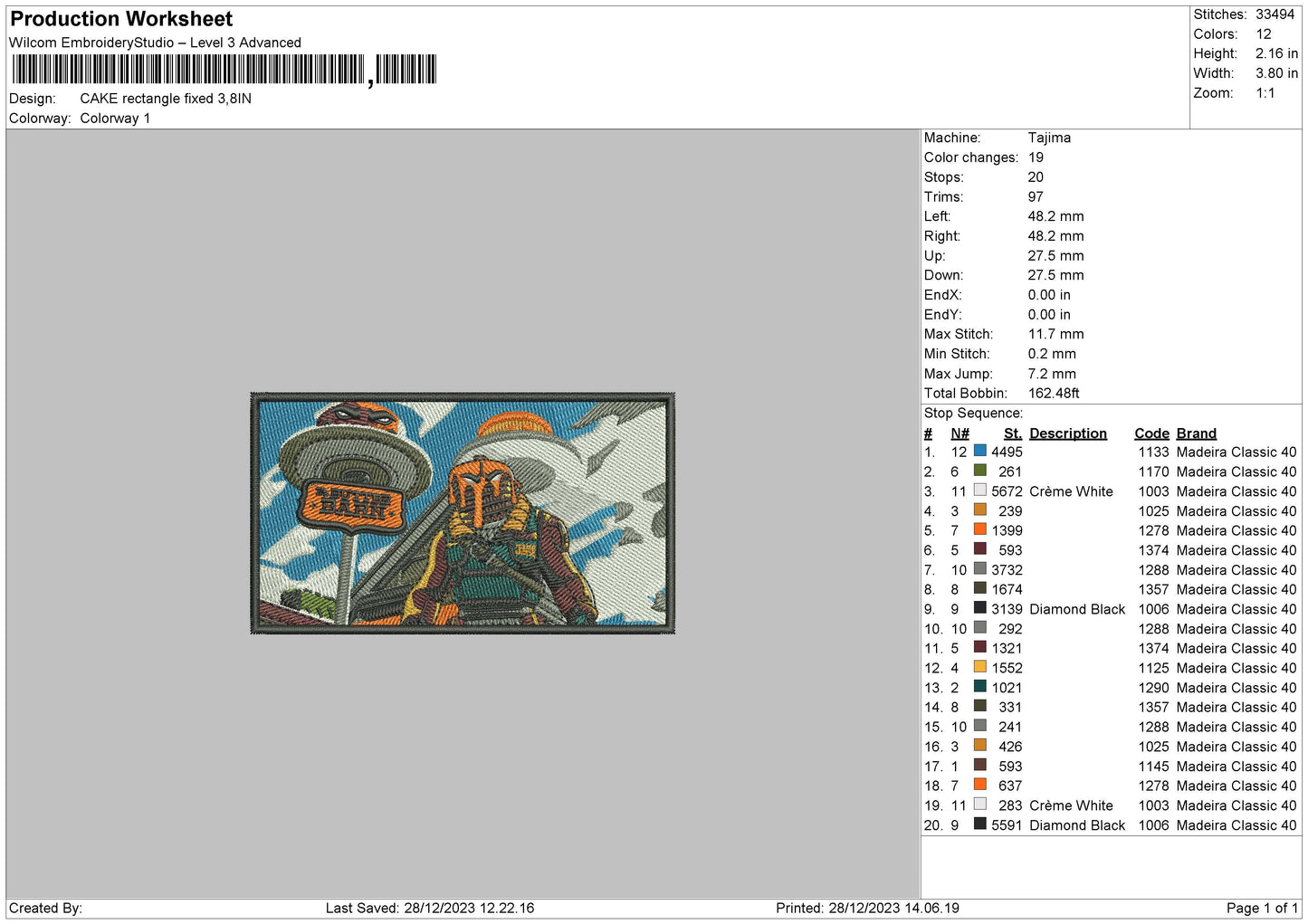
Task: Select stitch count 637 in stop 18
Action: [1010, 786]
